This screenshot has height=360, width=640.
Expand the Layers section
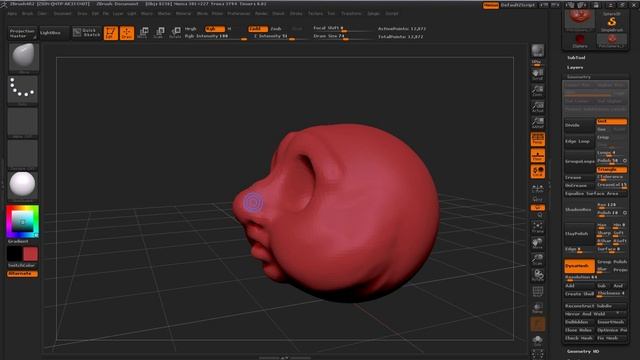point(575,67)
